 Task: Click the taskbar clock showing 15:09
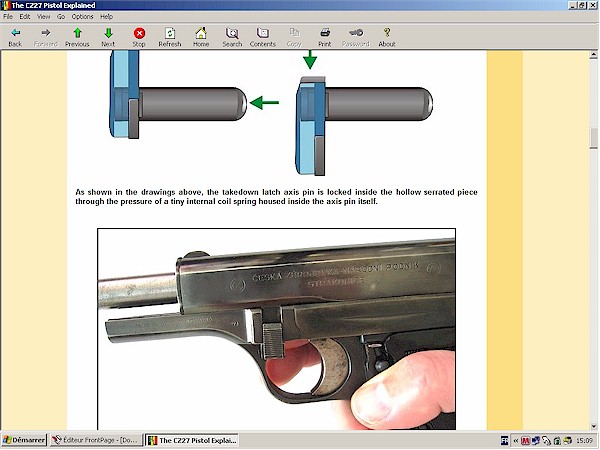[584, 440]
